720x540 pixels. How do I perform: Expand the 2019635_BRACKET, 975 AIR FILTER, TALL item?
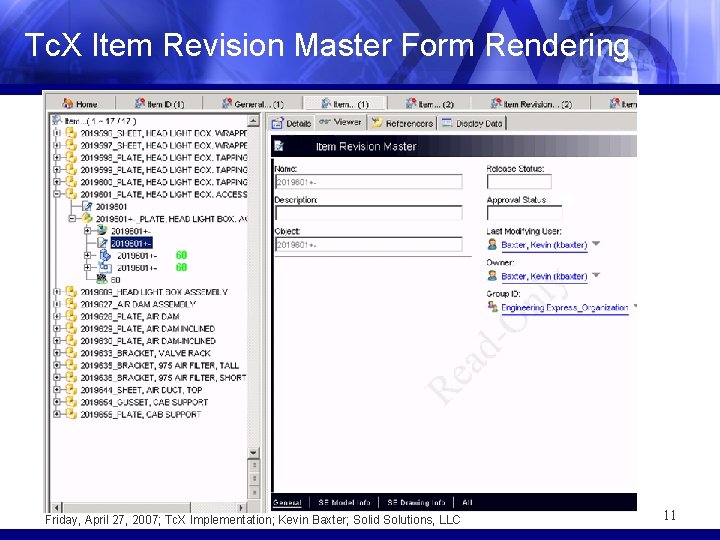coord(56,365)
